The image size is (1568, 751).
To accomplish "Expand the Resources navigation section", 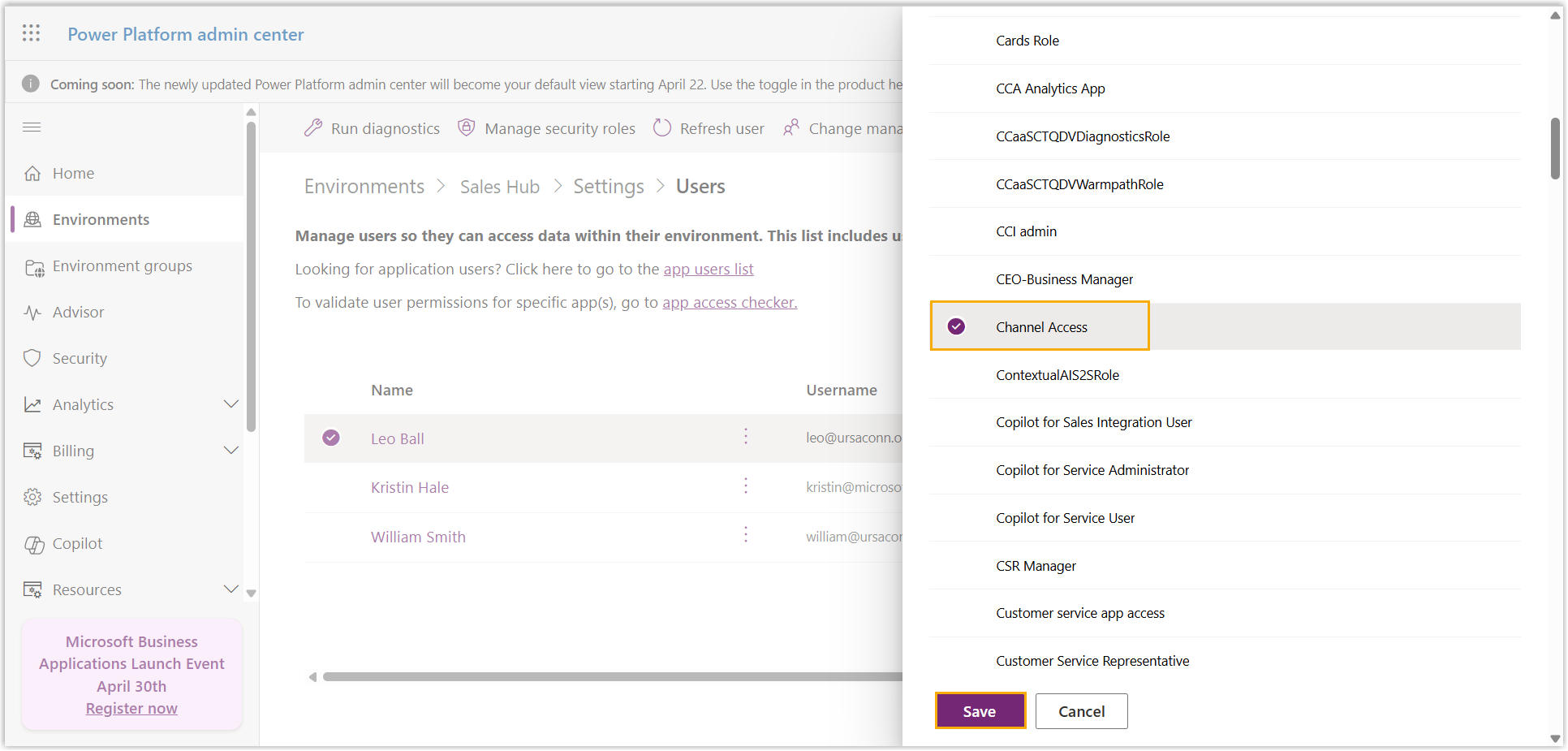I will 230,589.
